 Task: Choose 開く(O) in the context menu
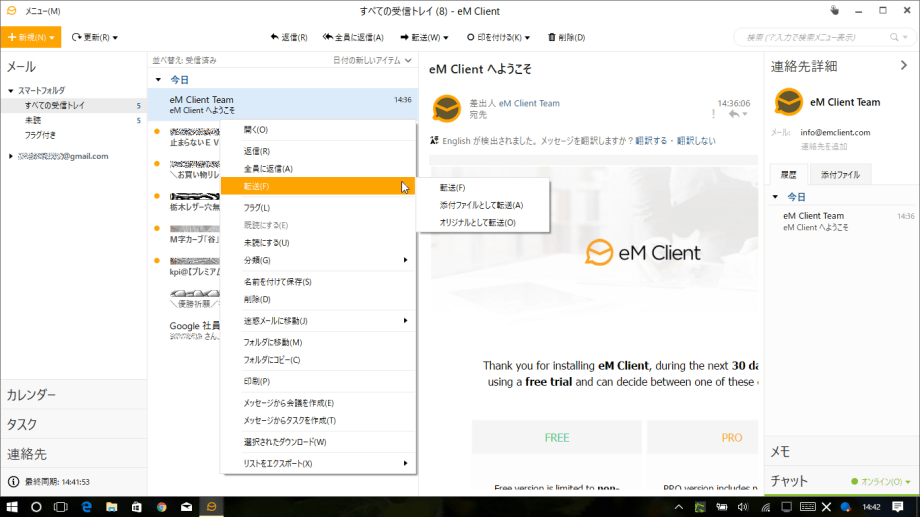pos(318,130)
